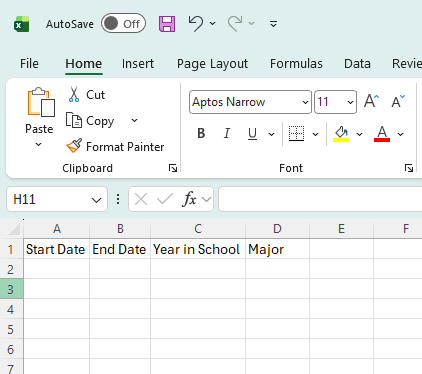Select column C header
422x374 pixels.
click(198, 229)
